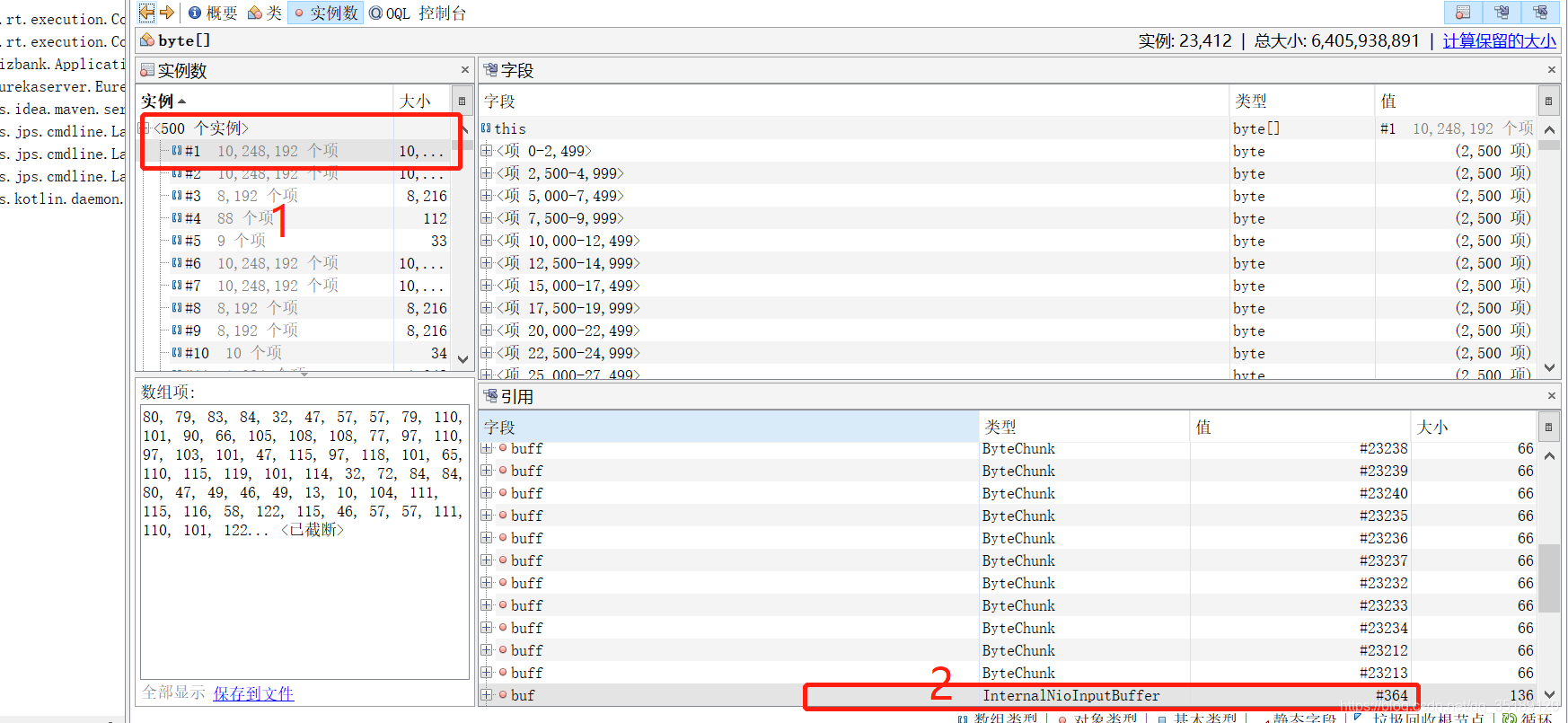Open column chooser icon in fields table
Viewport: 1568px width, 723px height.
[1549, 101]
